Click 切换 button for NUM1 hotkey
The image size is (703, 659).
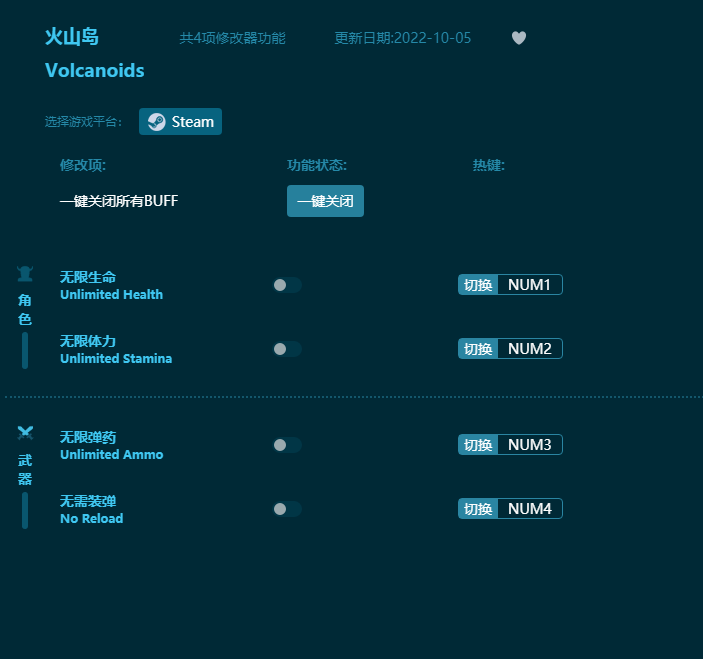coord(478,285)
